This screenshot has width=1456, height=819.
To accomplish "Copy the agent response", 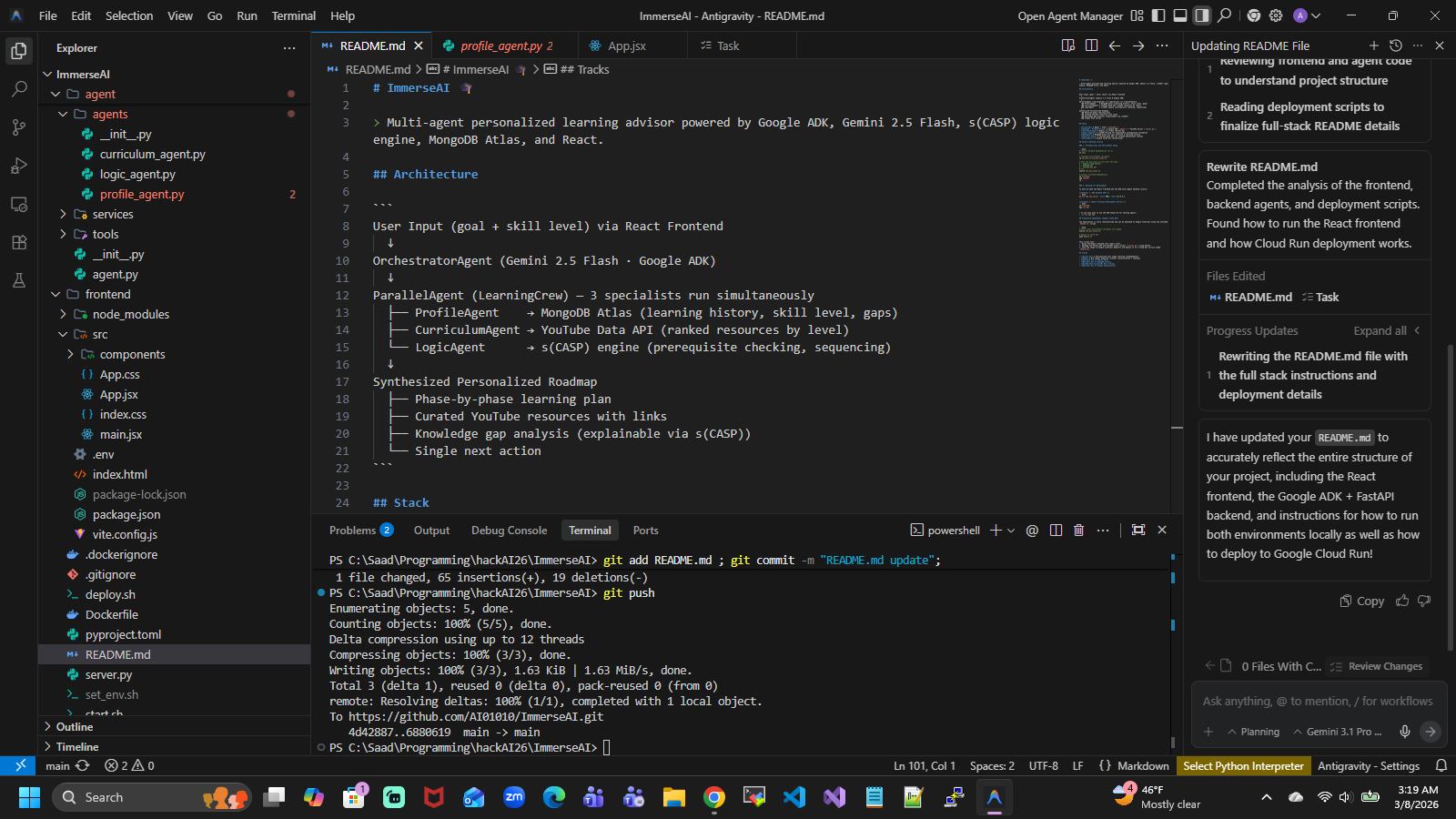I will pyautogui.click(x=1361, y=601).
